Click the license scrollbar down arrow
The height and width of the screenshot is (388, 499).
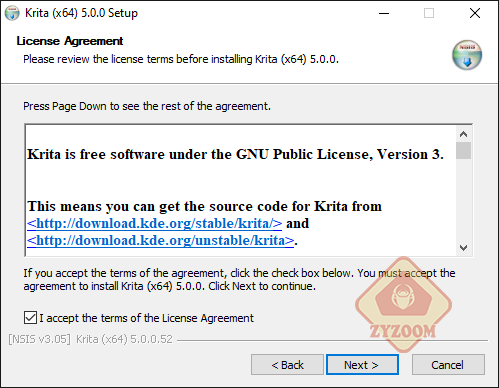coord(463,248)
